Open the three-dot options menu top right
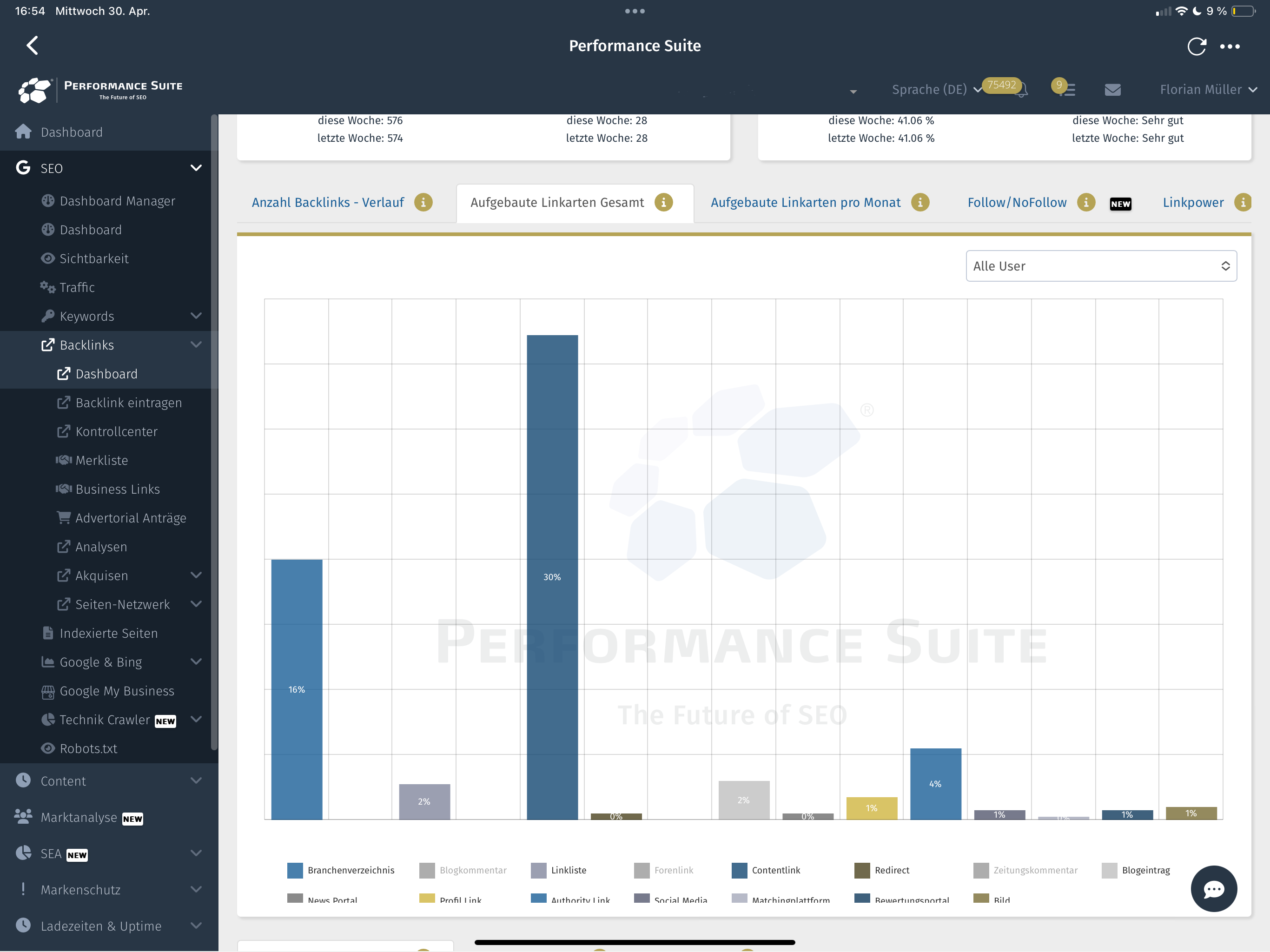Viewport: 1270px width, 952px height. pyautogui.click(x=1230, y=46)
